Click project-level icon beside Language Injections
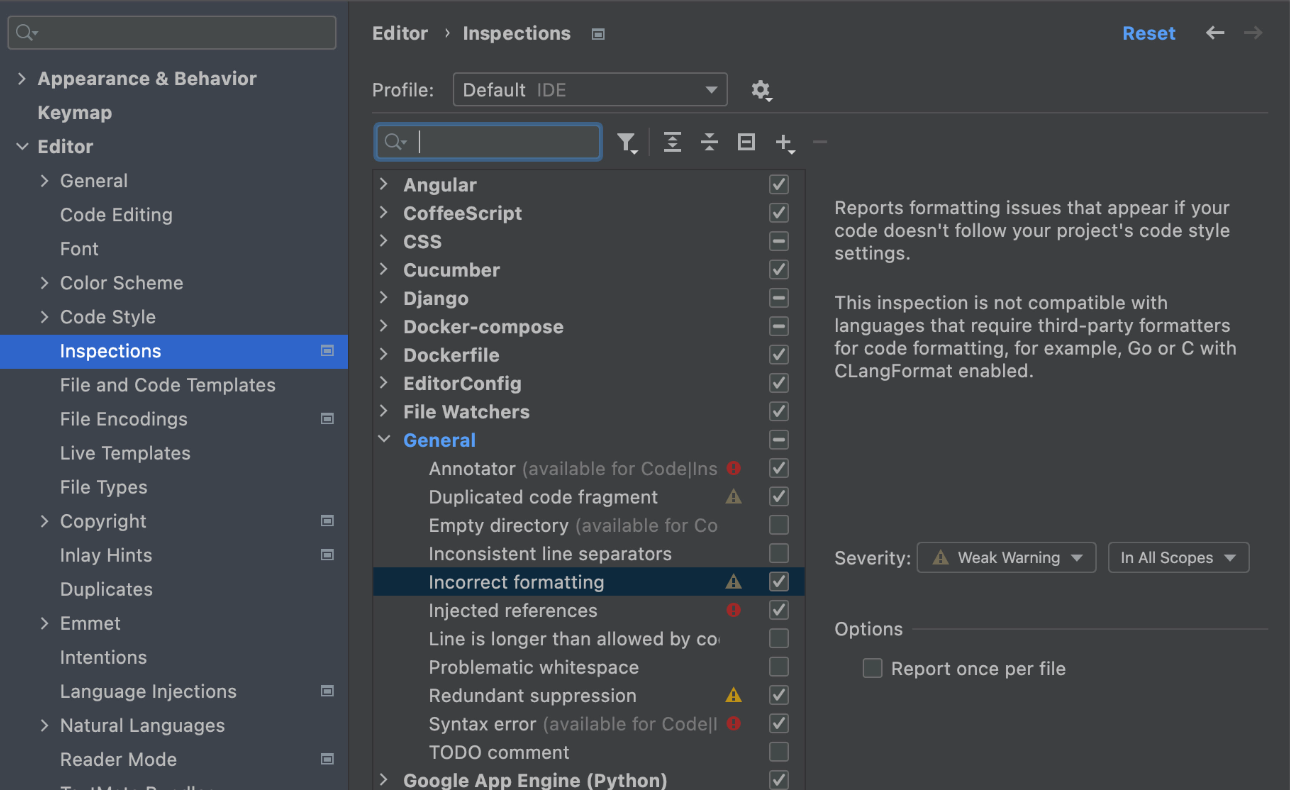The height and width of the screenshot is (790, 1290). click(x=327, y=691)
